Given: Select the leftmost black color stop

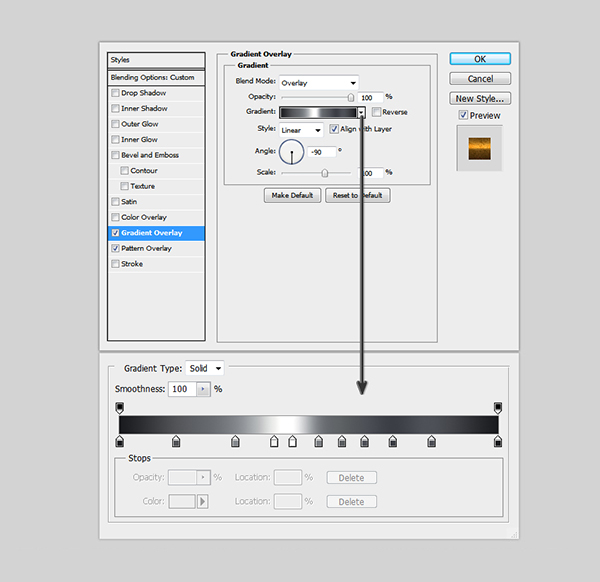Looking at the screenshot, I should click(x=120, y=441).
